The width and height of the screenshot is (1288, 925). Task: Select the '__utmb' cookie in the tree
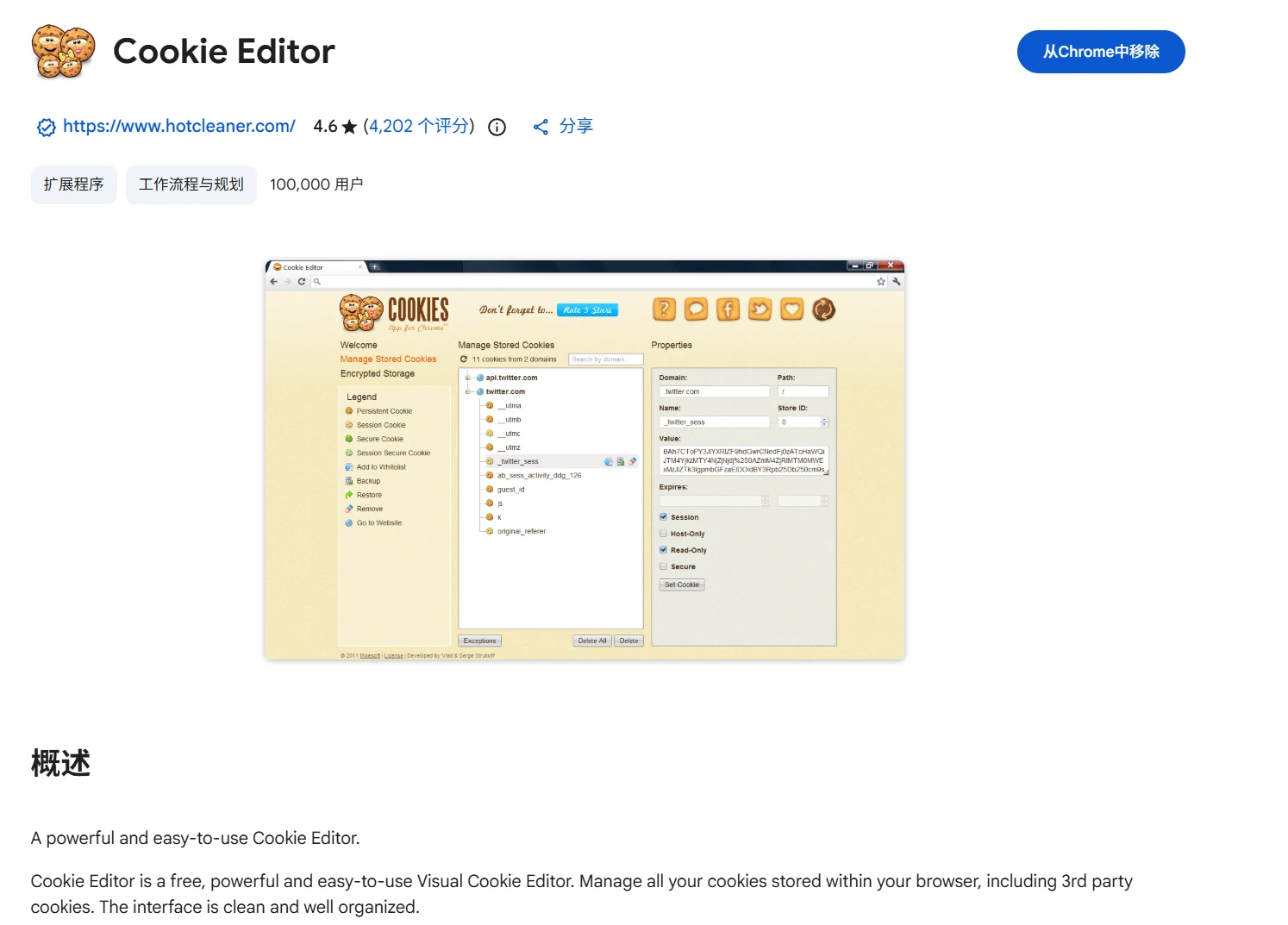510,420
